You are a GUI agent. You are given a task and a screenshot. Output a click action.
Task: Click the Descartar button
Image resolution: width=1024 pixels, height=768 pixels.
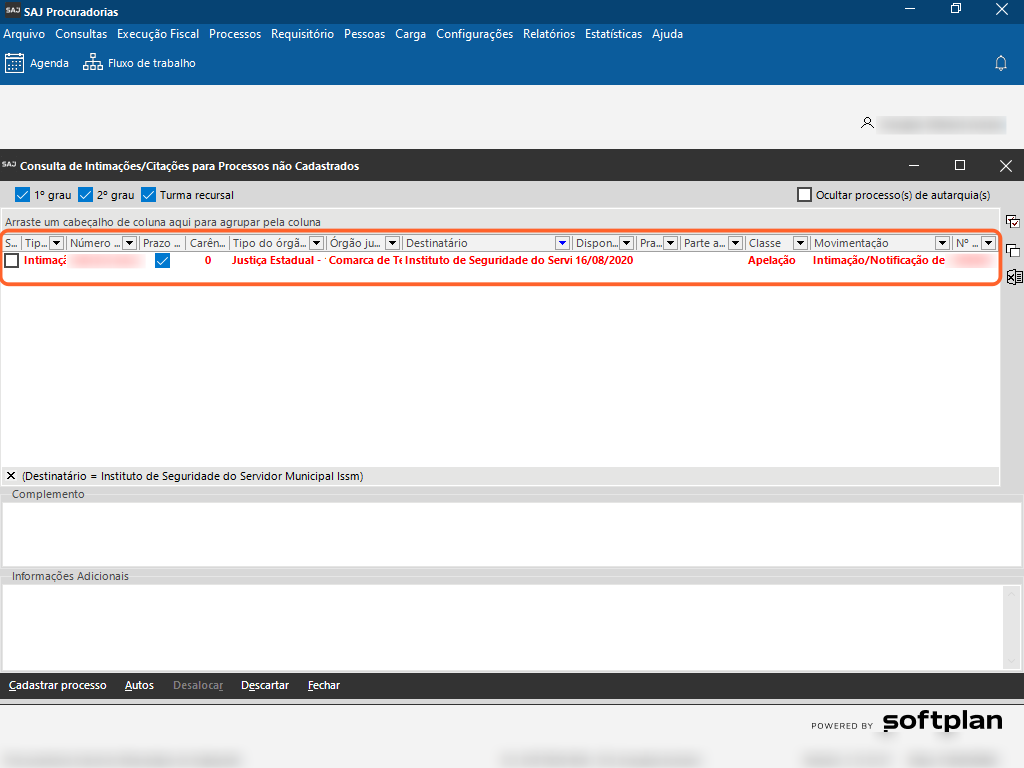click(x=265, y=685)
